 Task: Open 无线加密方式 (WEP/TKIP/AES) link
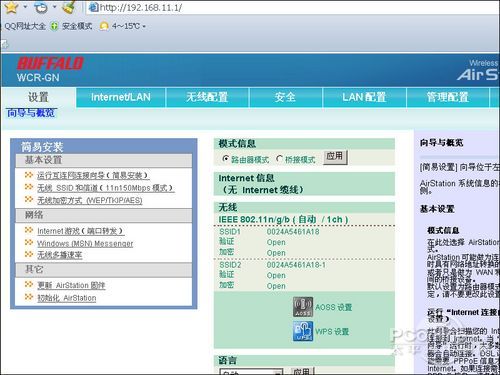tap(90, 200)
